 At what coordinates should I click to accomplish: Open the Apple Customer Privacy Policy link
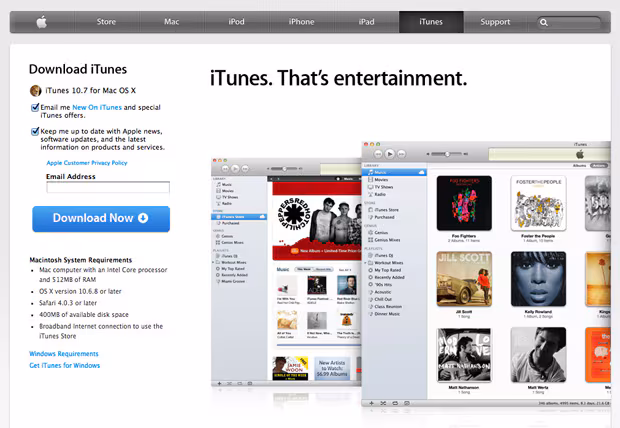(87, 163)
